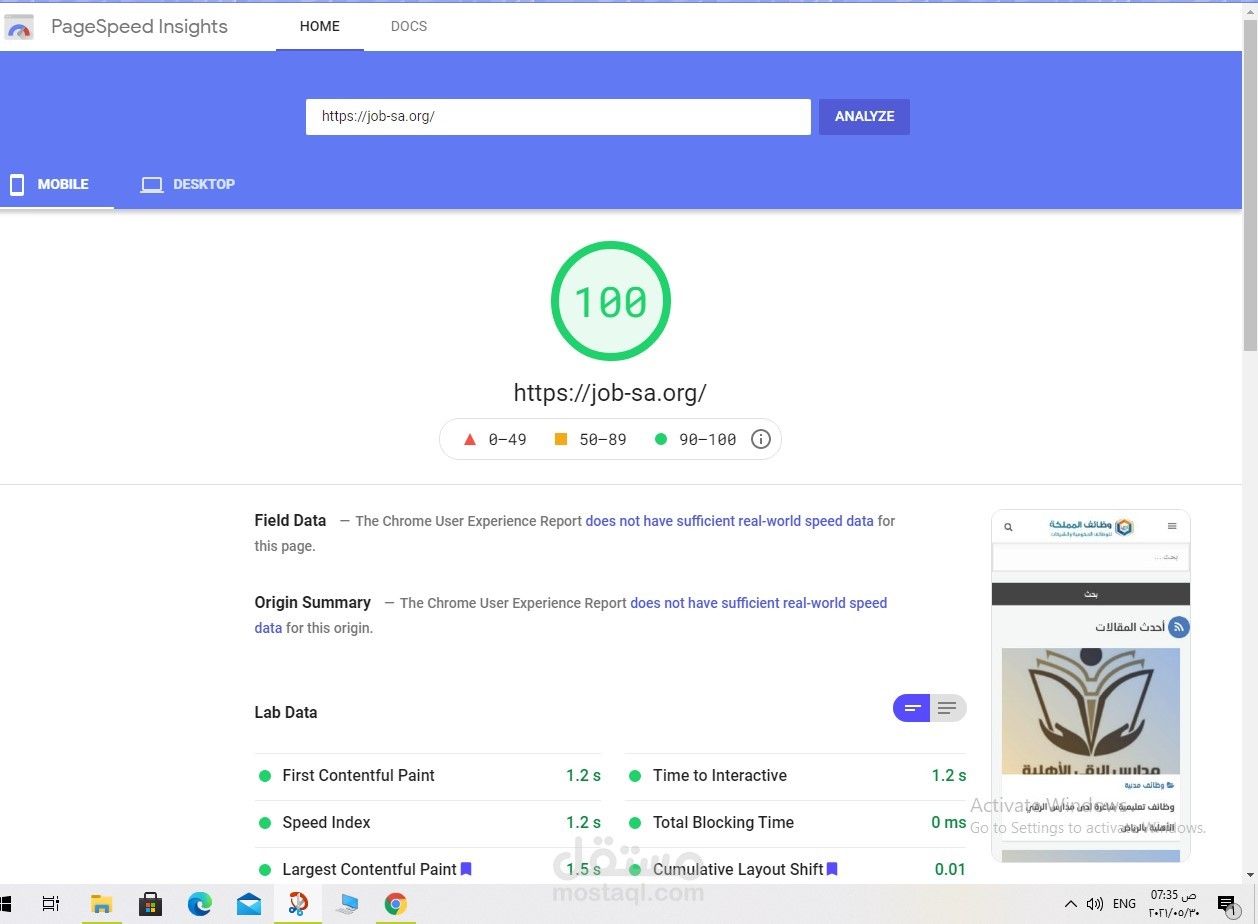
Task: Click the Cumulative Layout Shift bookmark icon
Action: [x=832, y=869]
